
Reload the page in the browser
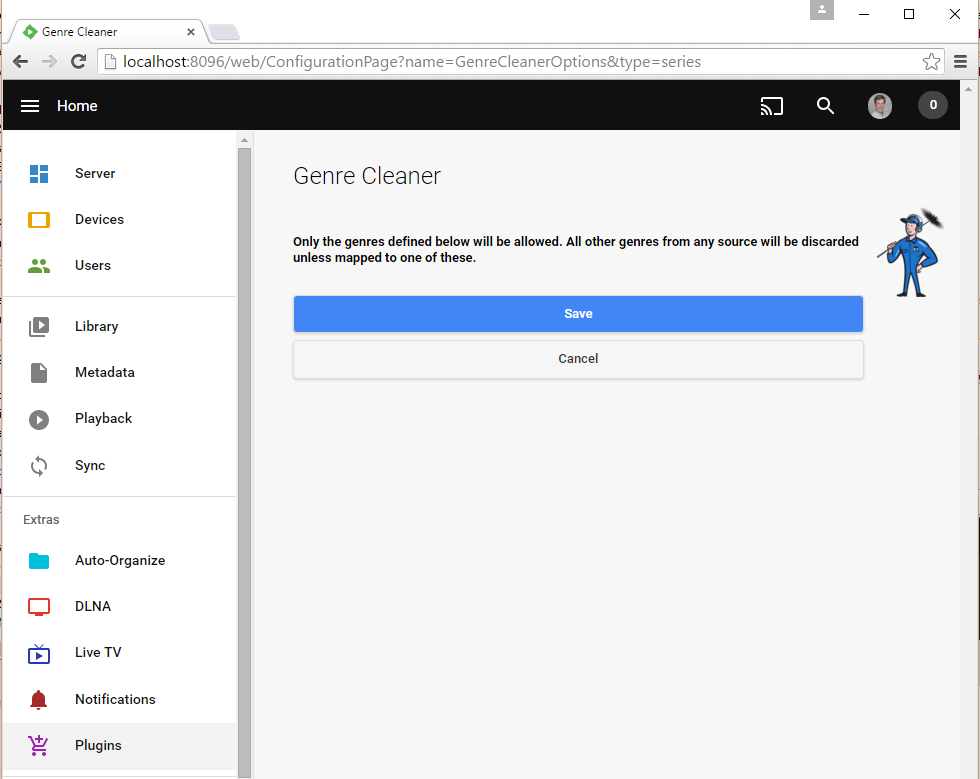(78, 62)
